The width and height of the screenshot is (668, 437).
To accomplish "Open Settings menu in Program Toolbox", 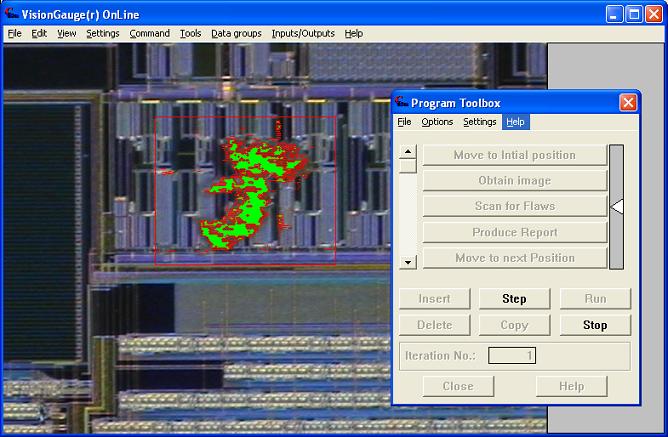I will tap(480, 122).
